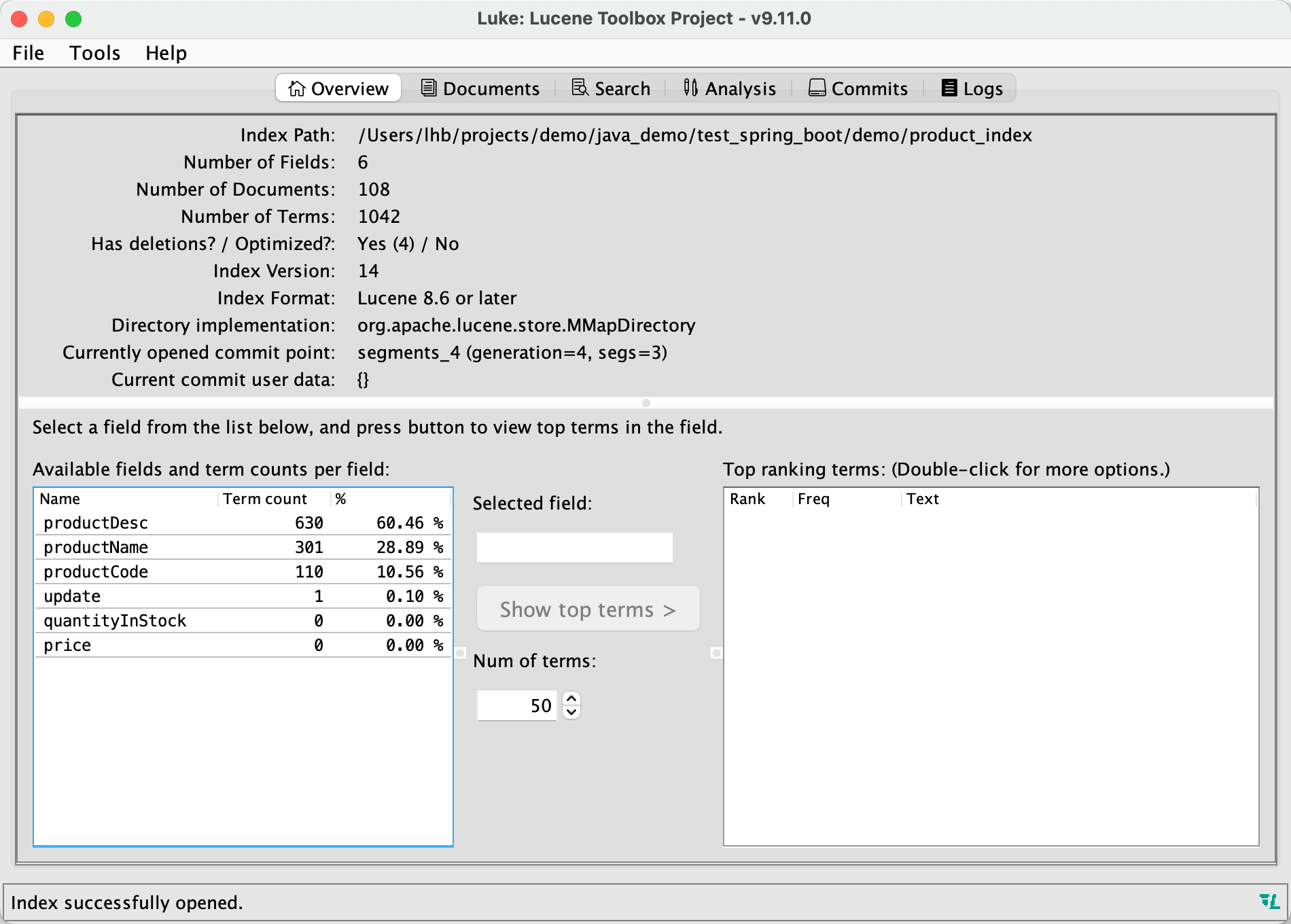This screenshot has width=1291, height=924.
Task: Sort fields by Term count column header
Action: 275,499
